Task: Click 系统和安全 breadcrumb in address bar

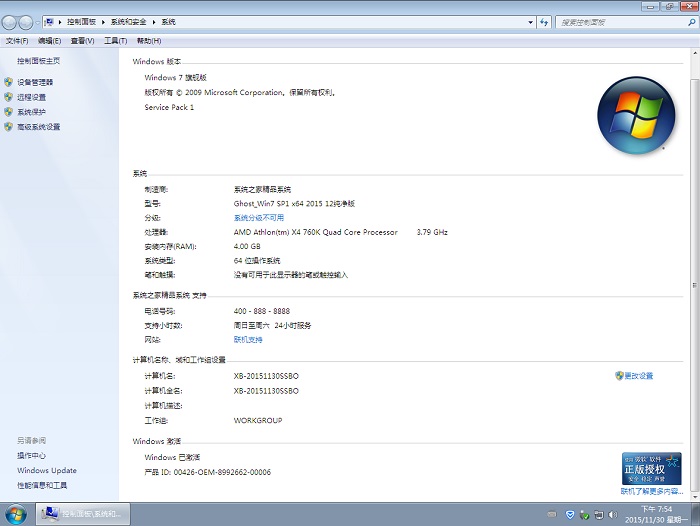Action: click(x=128, y=22)
